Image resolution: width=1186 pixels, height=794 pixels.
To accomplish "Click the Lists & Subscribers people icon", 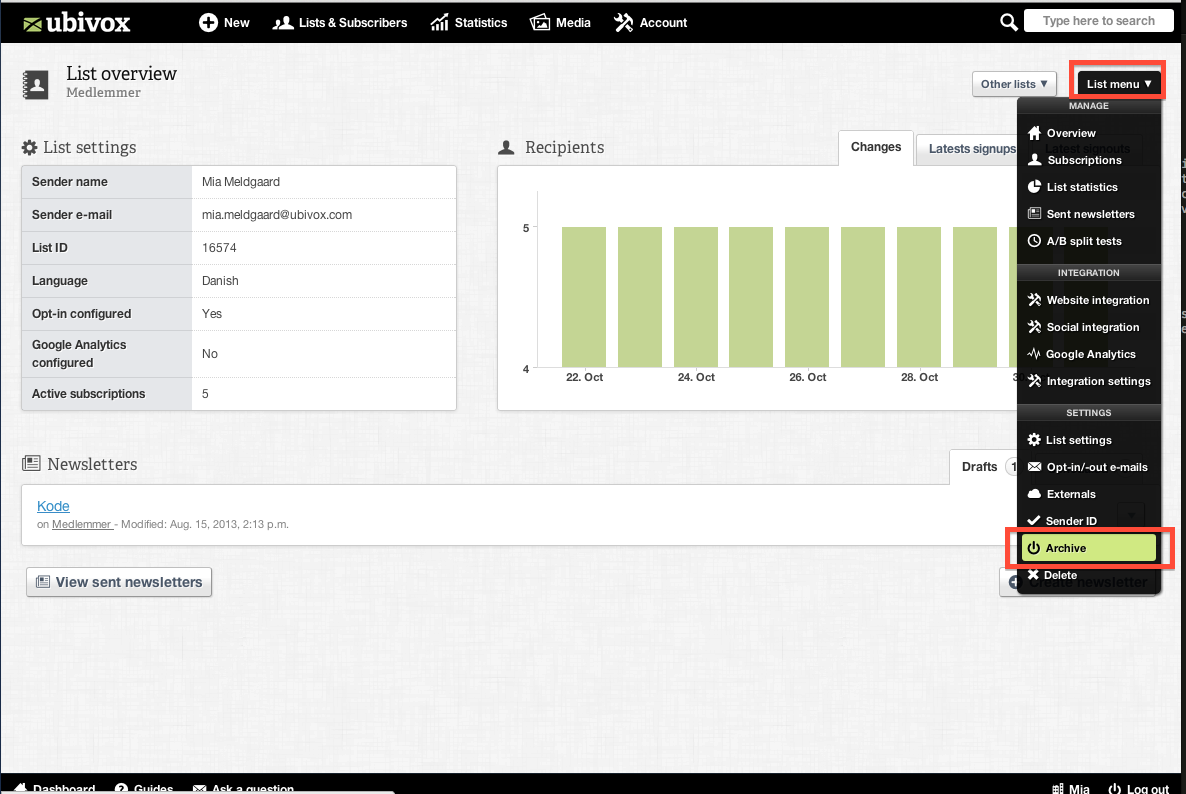I will (283, 23).
